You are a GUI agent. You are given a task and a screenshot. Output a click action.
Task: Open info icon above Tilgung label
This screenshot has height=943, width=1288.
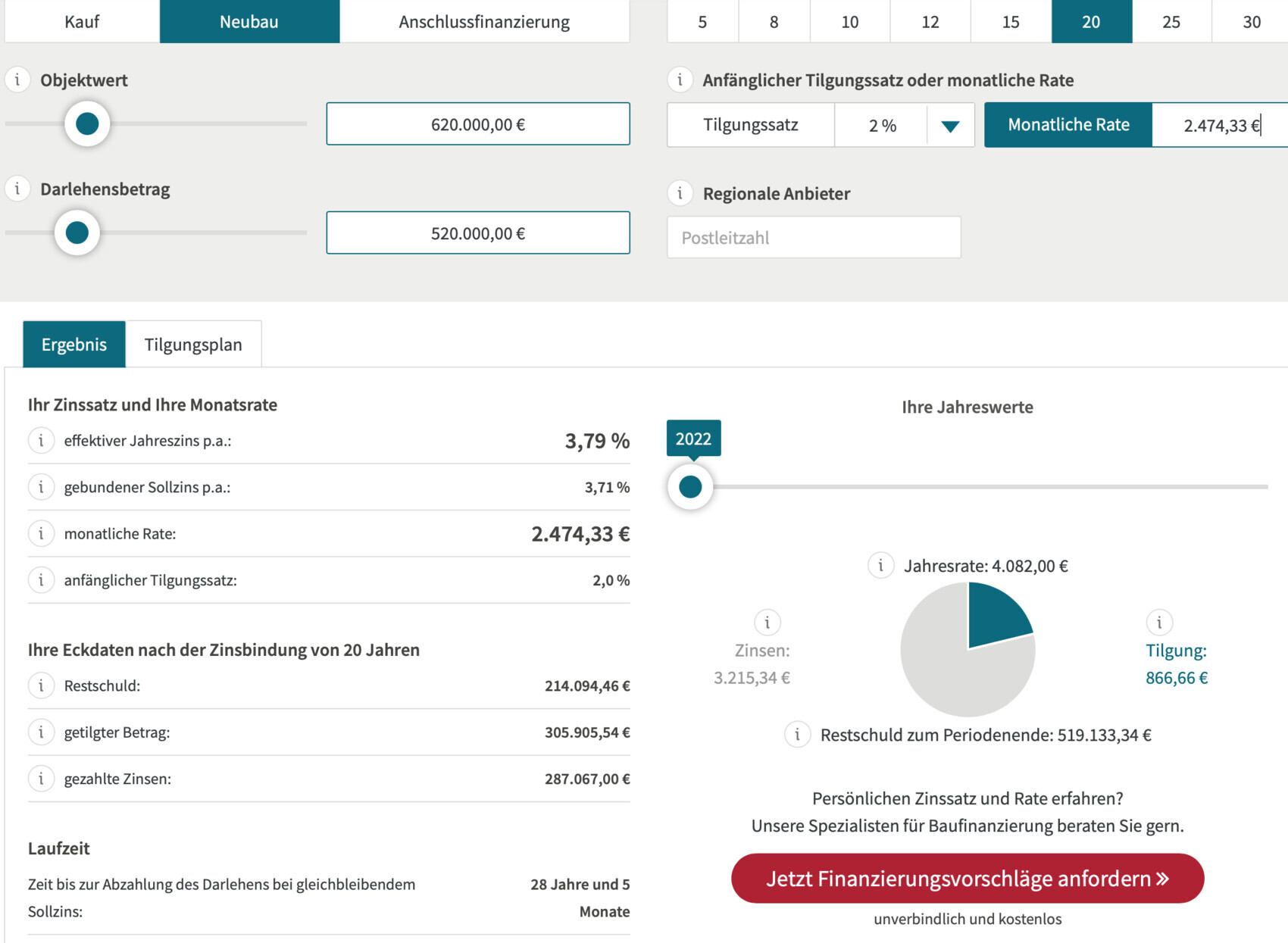pos(1158,623)
